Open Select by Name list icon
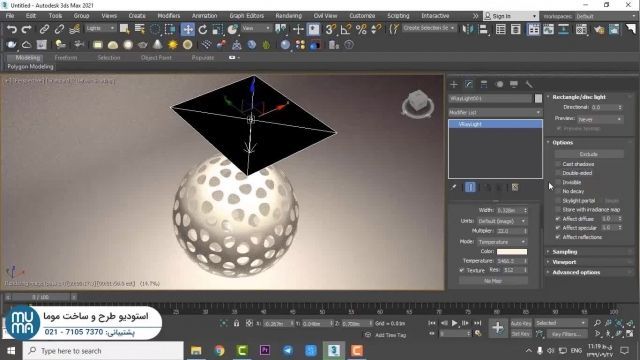The image size is (640, 360). pos(140,29)
